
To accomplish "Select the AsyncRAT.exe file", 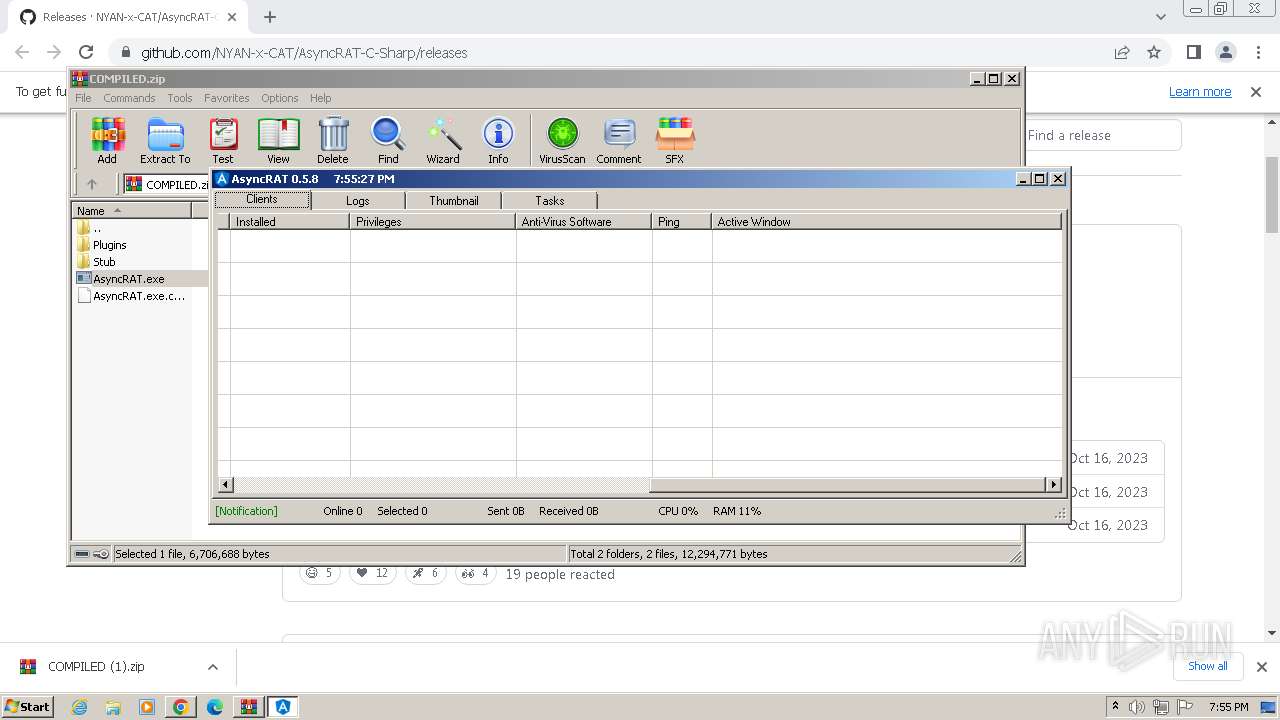I will point(128,279).
